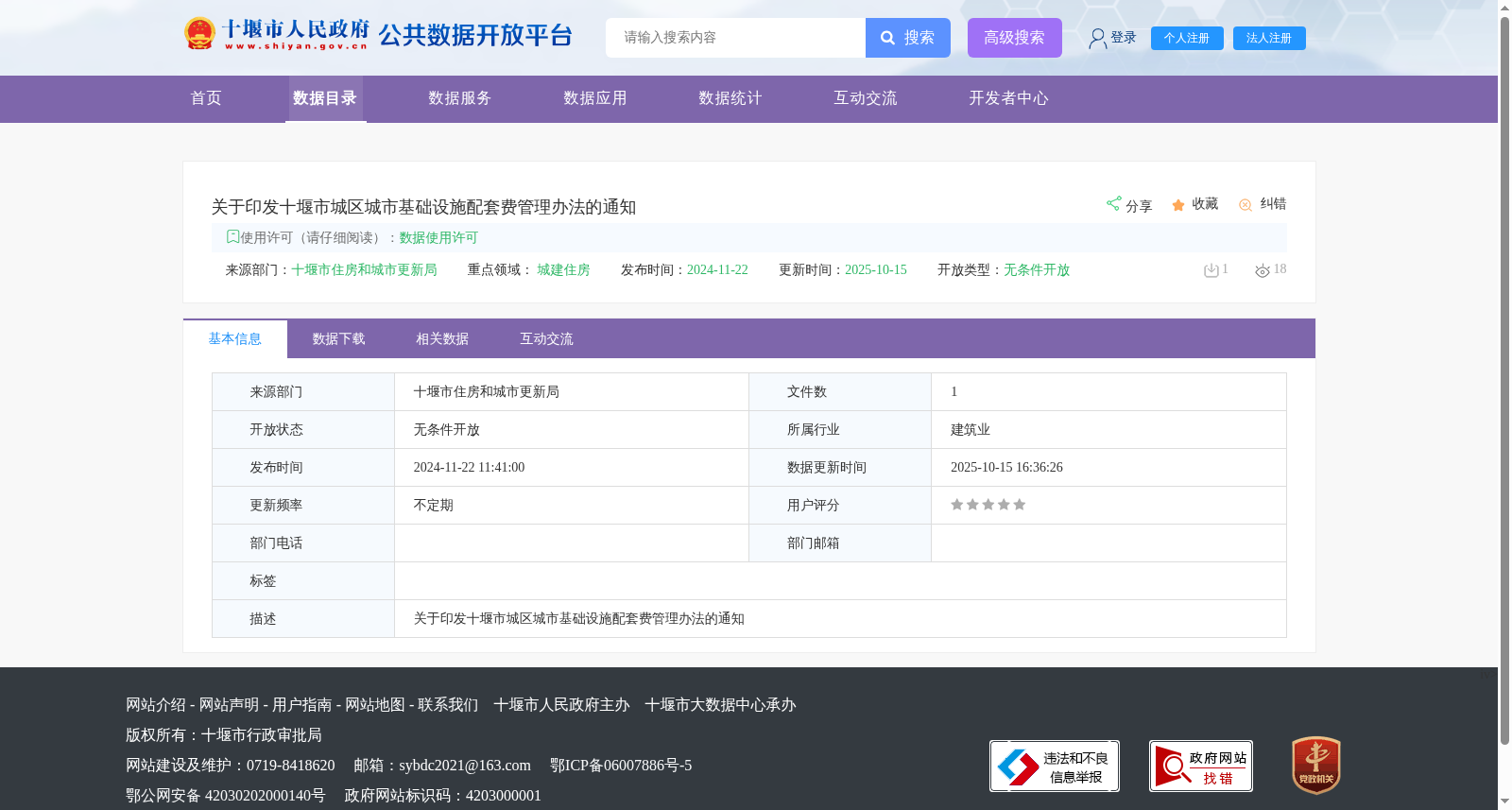Switch to the 相关数据 tab
This screenshot has width=1512, height=810.
point(443,339)
